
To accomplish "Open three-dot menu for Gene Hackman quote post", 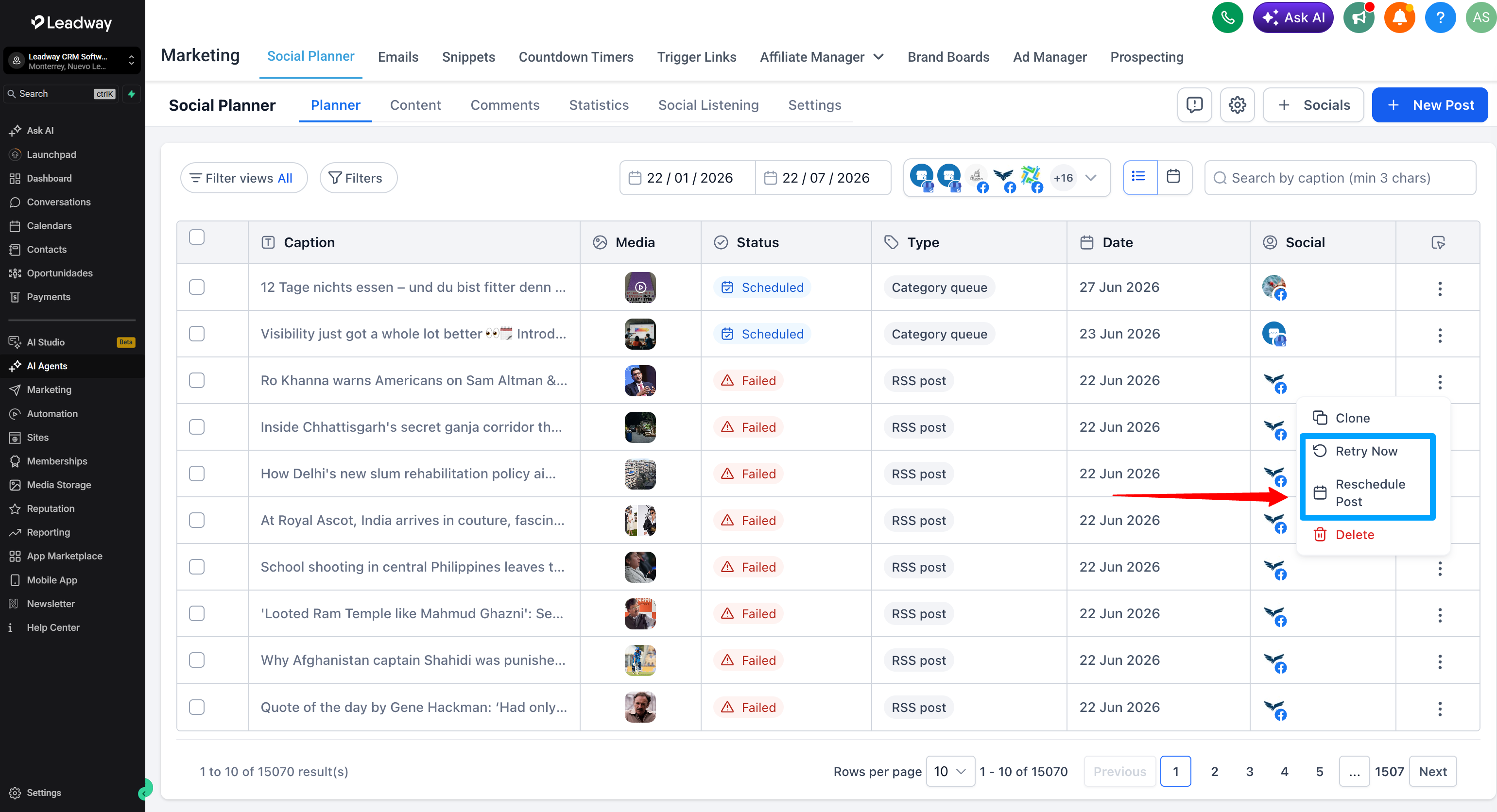I will point(1440,708).
